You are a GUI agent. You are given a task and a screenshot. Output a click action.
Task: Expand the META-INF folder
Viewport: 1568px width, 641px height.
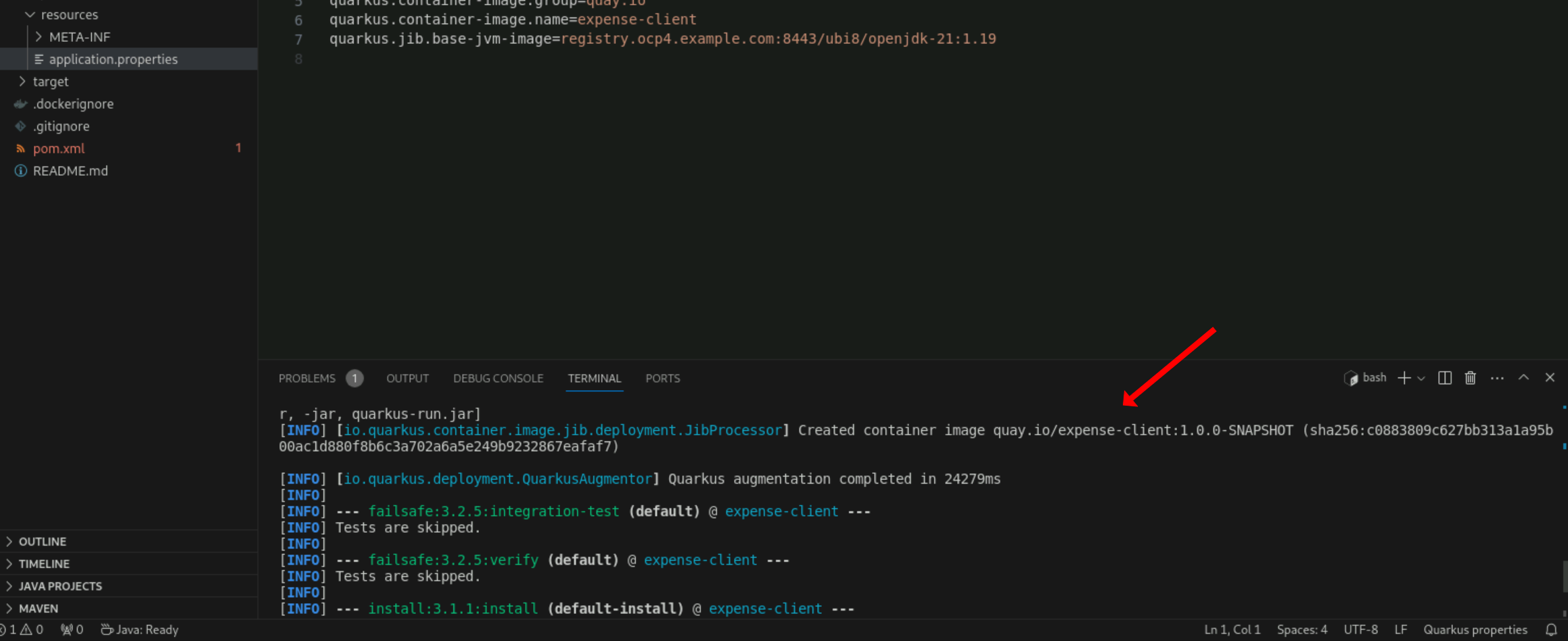(79, 37)
